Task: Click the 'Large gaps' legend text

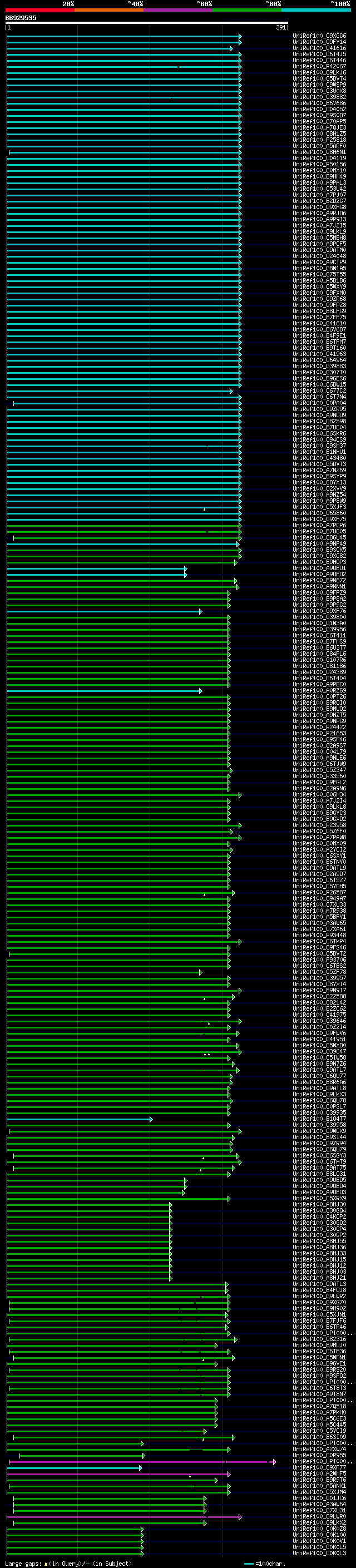Action: (x=24, y=1562)
